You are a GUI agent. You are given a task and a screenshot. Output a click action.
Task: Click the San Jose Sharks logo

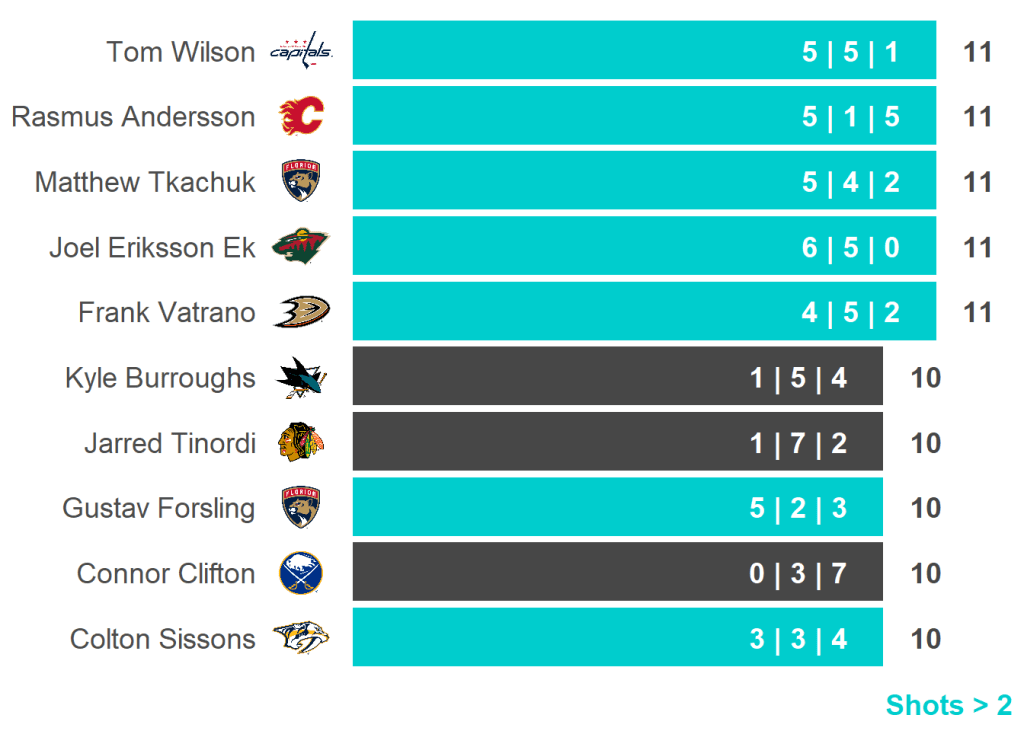point(301,378)
